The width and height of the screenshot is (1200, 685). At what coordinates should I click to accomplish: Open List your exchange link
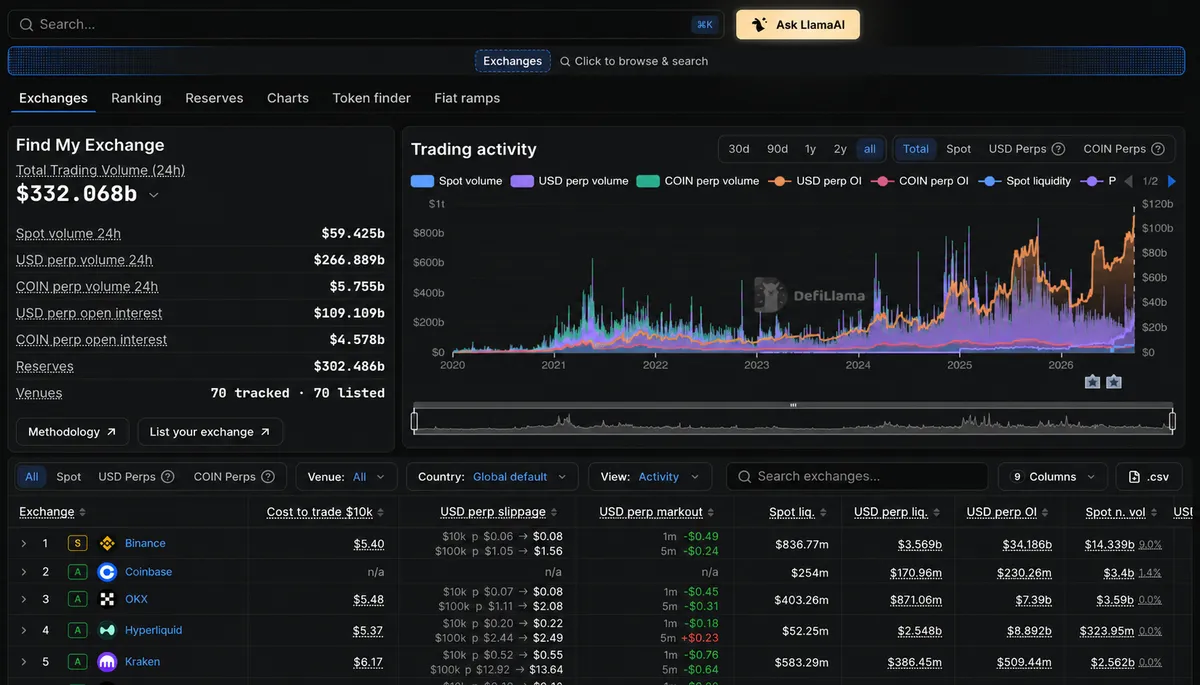click(x=210, y=432)
